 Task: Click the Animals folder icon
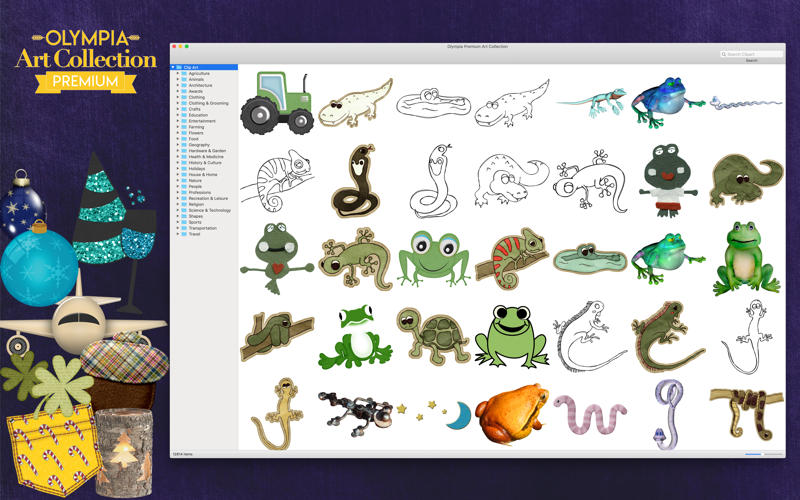coord(185,79)
